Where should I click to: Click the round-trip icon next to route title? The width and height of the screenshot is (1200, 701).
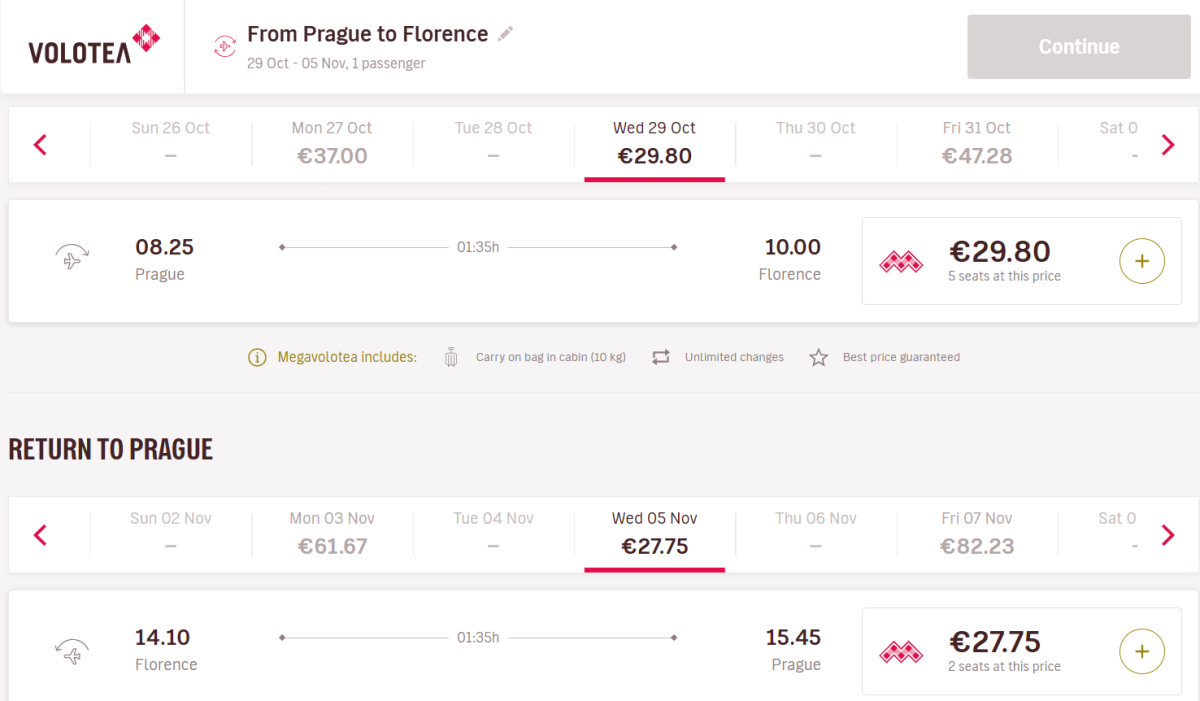coord(225,46)
